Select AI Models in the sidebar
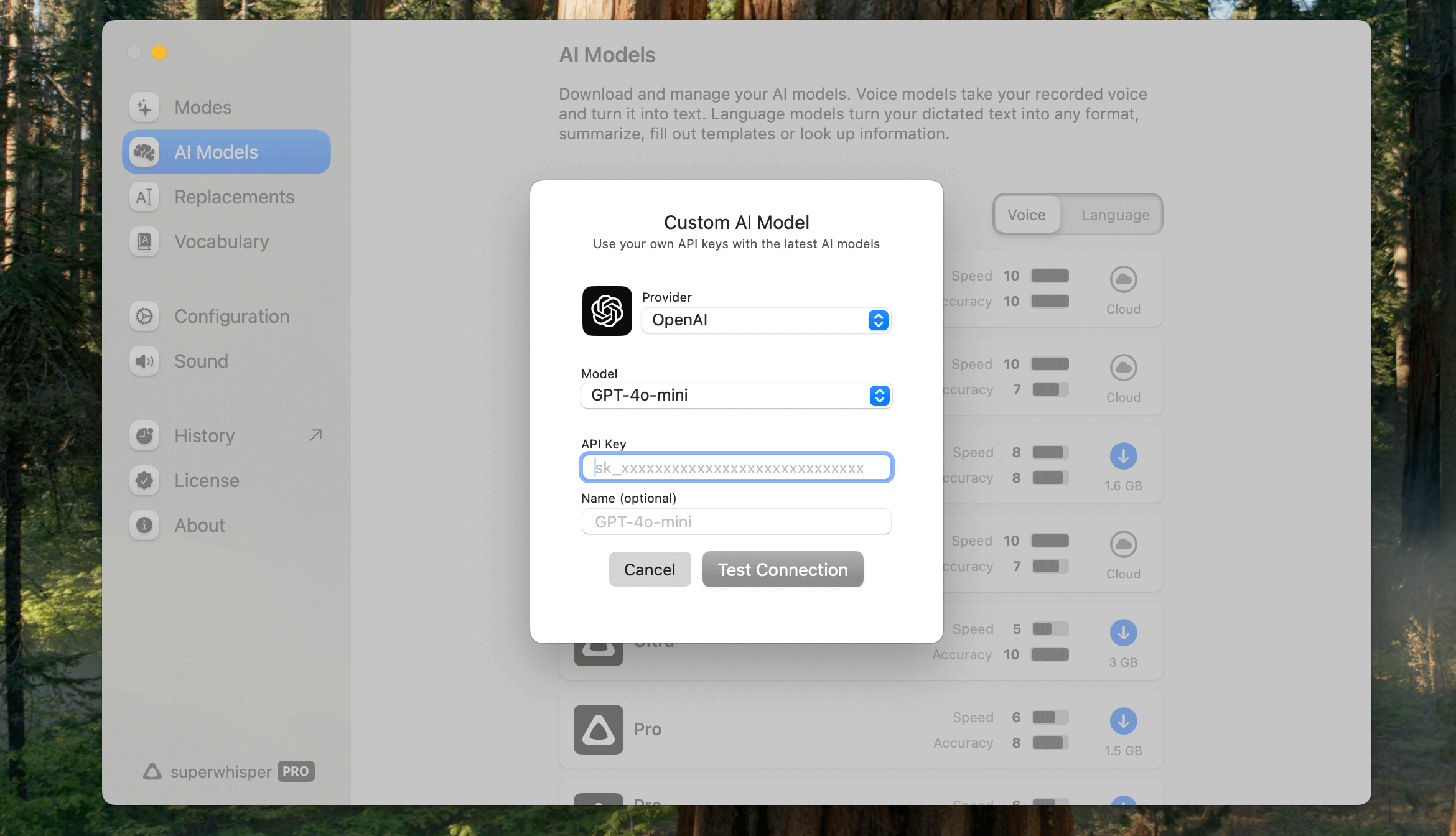This screenshot has height=836, width=1456. (226, 152)
